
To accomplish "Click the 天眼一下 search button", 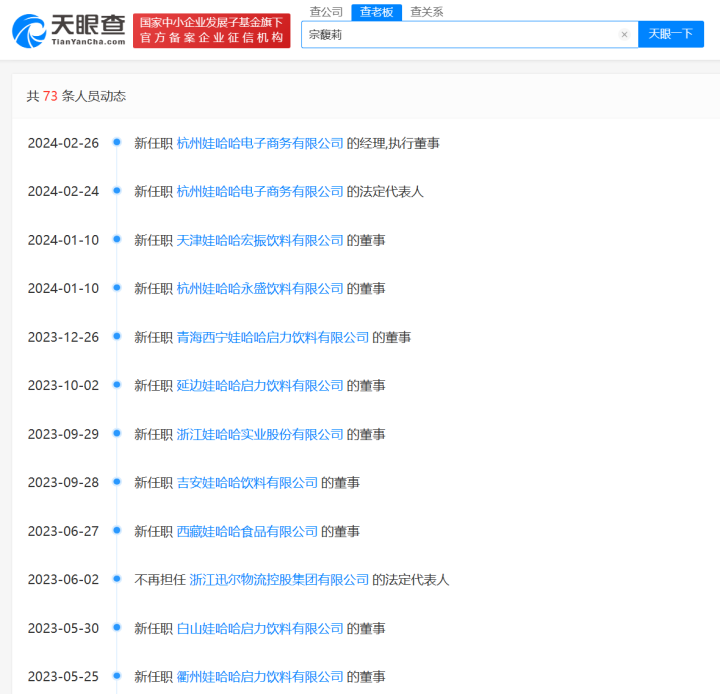I will pos(670,34).
